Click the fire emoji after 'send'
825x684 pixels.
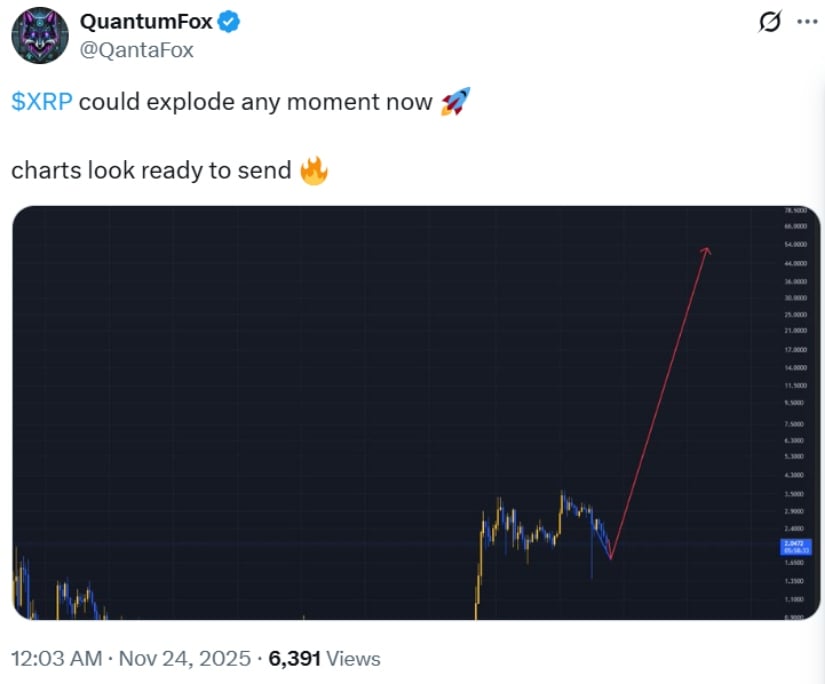314,170
